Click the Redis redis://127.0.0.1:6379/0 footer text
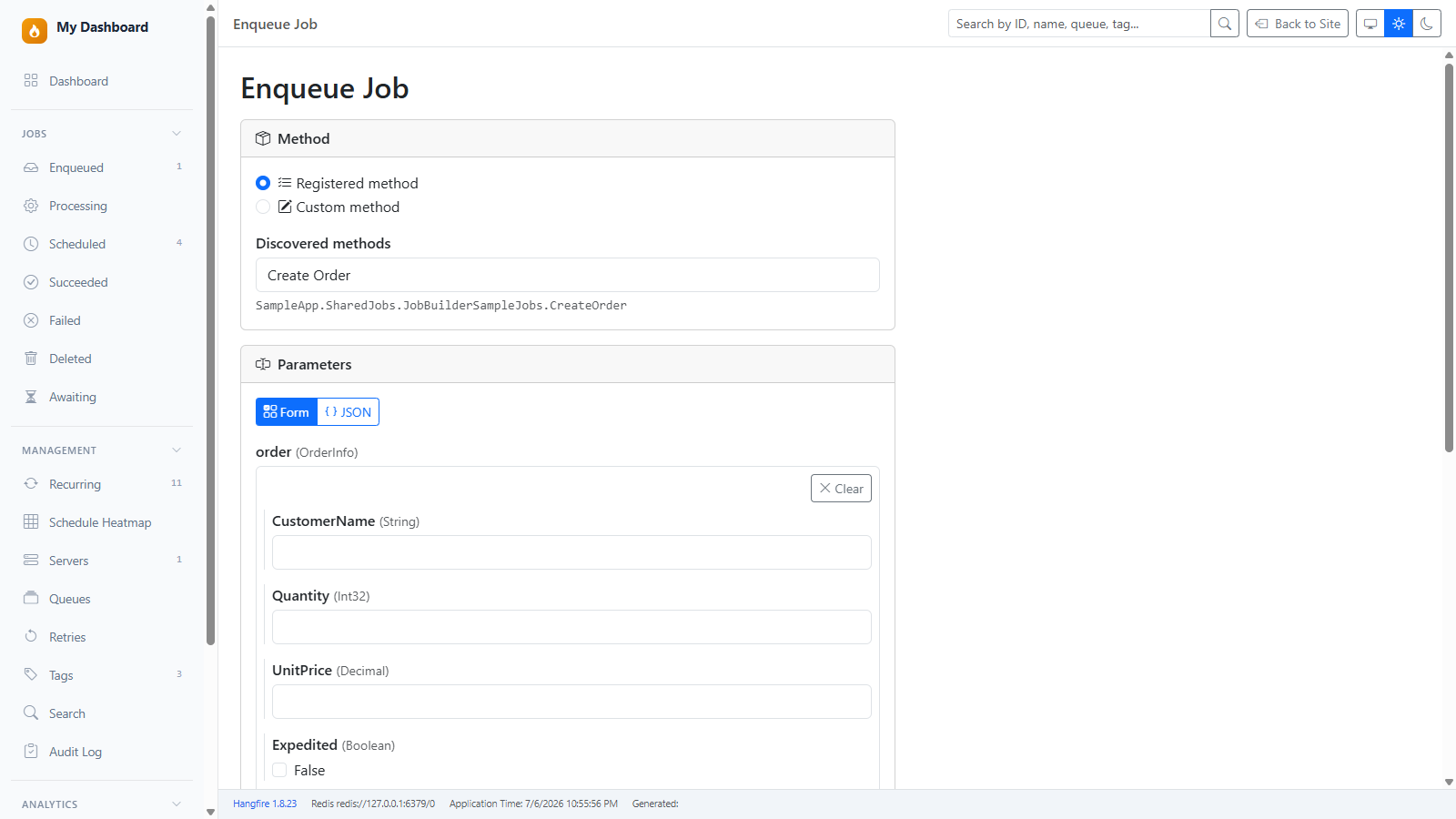Viewport: 1456px width, 819px height. (x=373, y=804)
